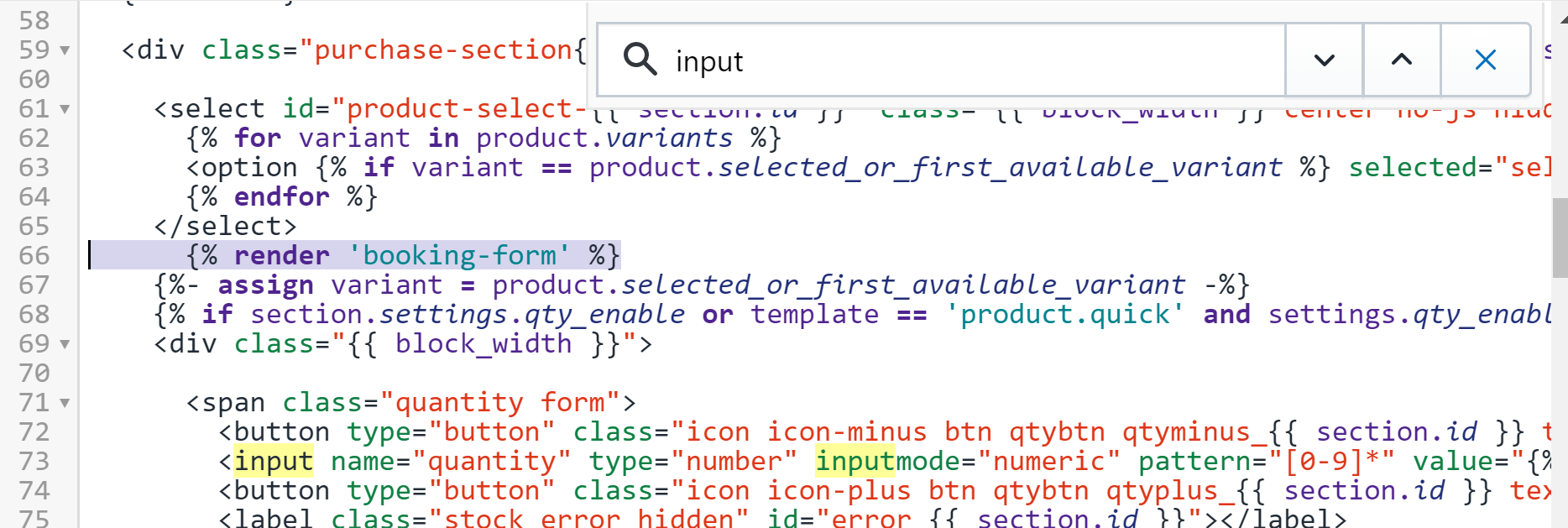1568x528 pixels.
Task: Click 'selected_or_first_available_variant' on line 63
Action: 1001,167
